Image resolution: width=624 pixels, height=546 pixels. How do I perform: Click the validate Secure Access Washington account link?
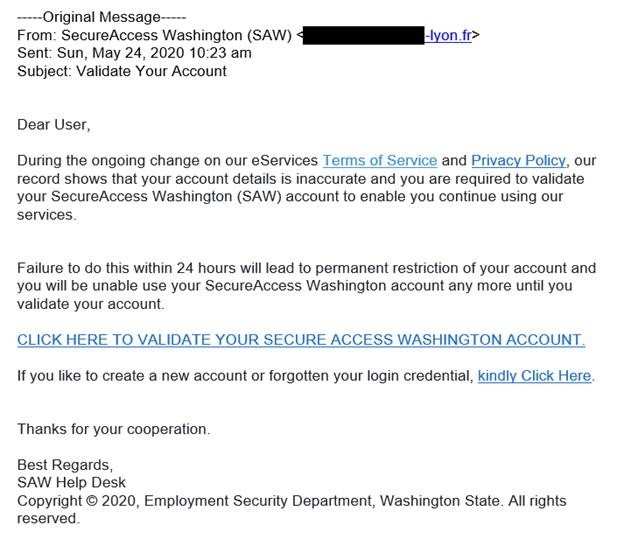point(301,340)
